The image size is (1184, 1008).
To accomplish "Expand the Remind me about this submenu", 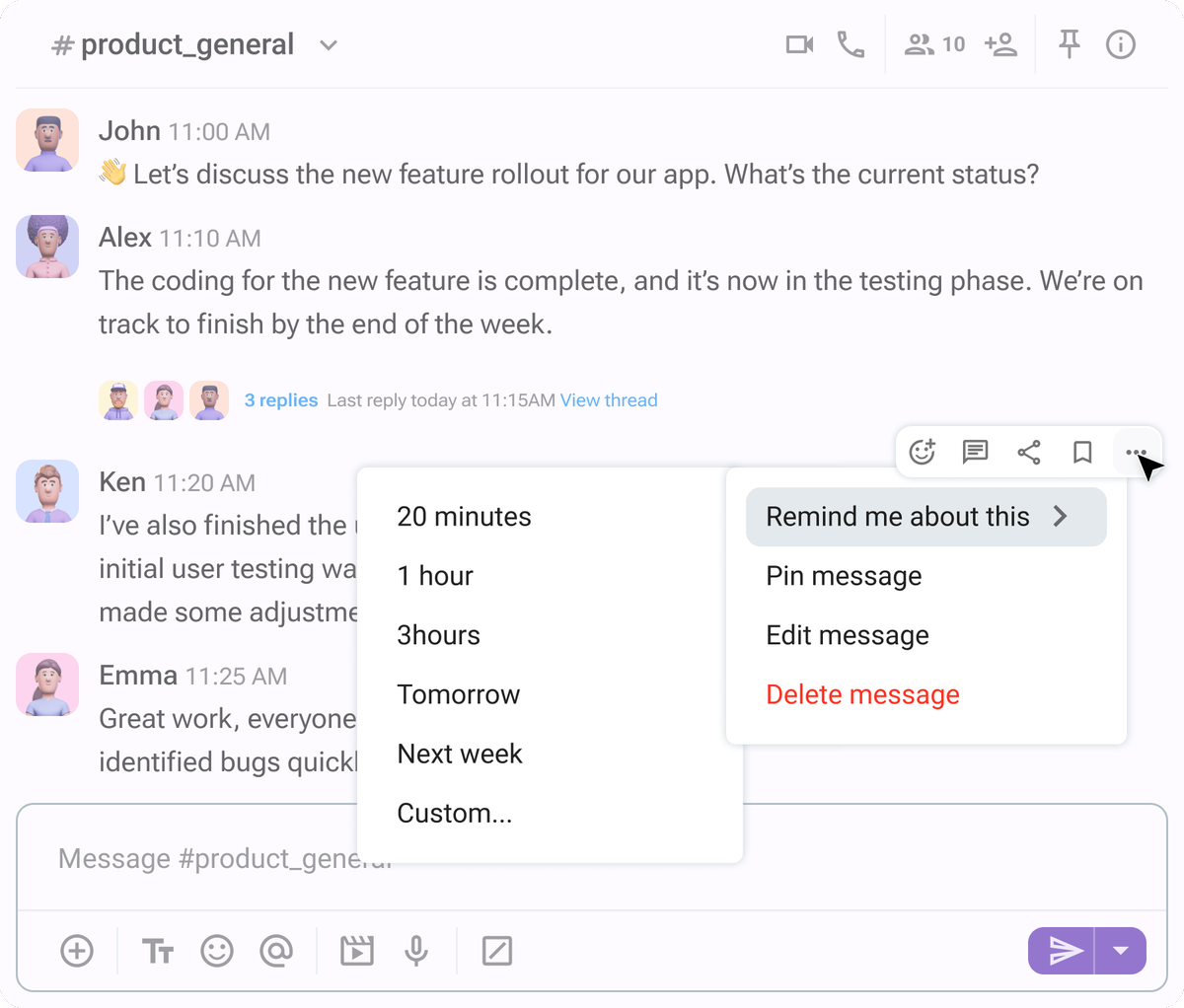I will [925, 516].
